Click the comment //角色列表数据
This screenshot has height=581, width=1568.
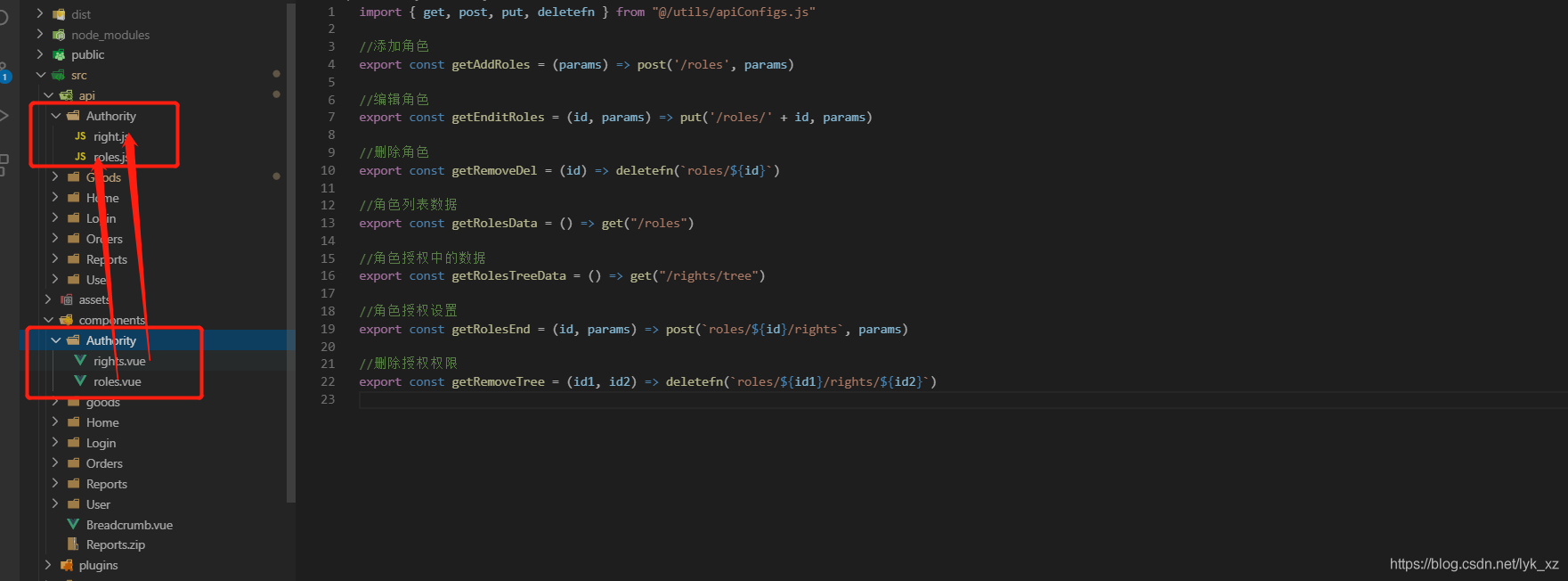pos(408,205)
